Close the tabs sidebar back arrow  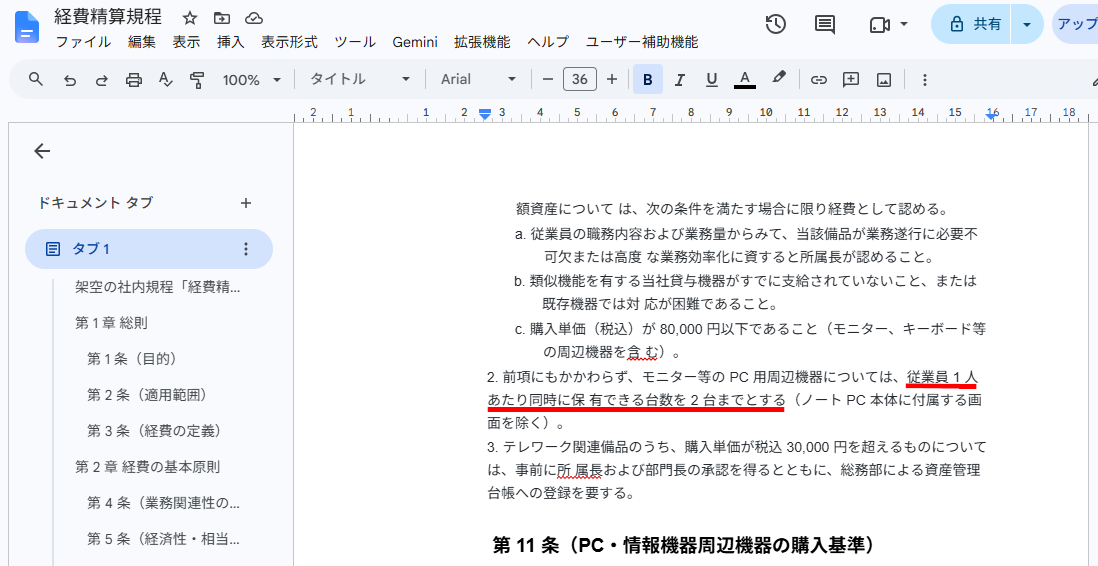pos(42,151)
